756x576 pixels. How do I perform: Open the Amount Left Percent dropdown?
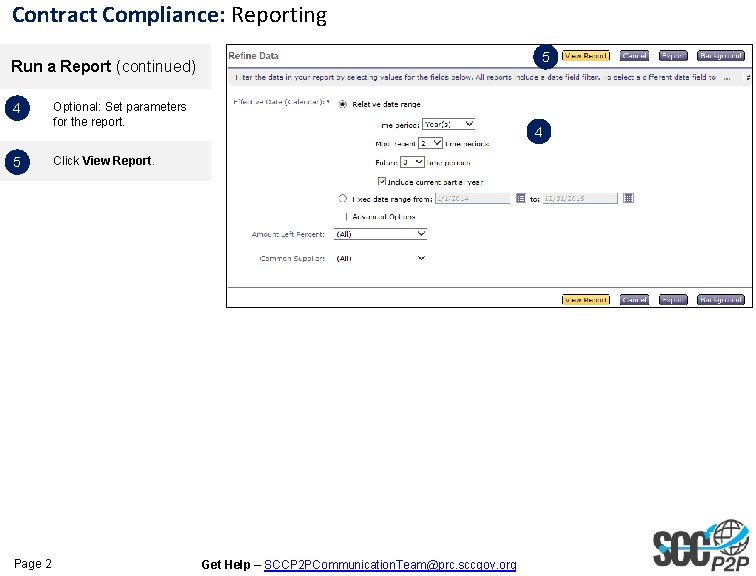380,234
